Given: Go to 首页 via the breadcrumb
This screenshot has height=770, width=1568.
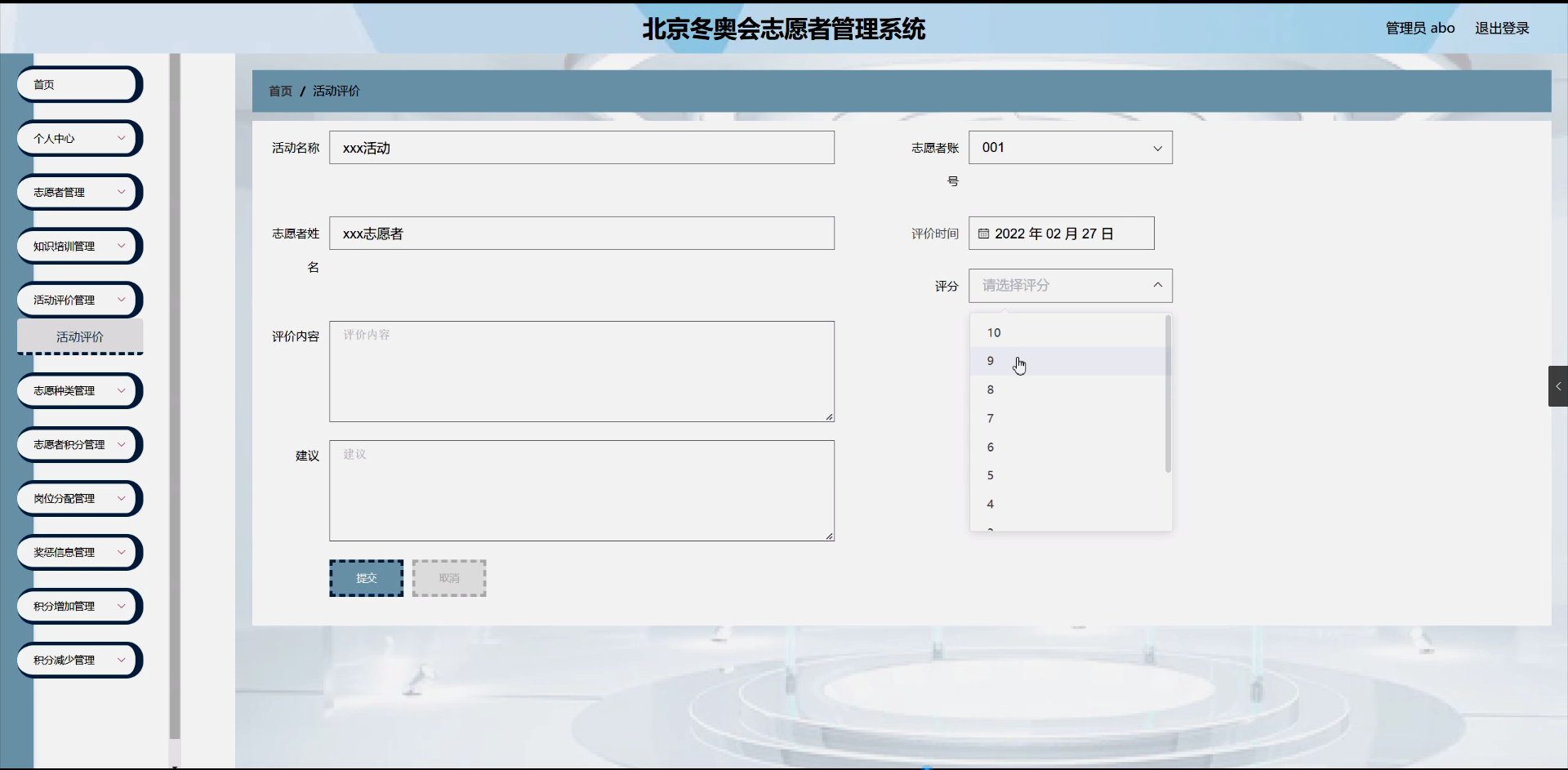Looking at the screenshot, I should (280, 91).
